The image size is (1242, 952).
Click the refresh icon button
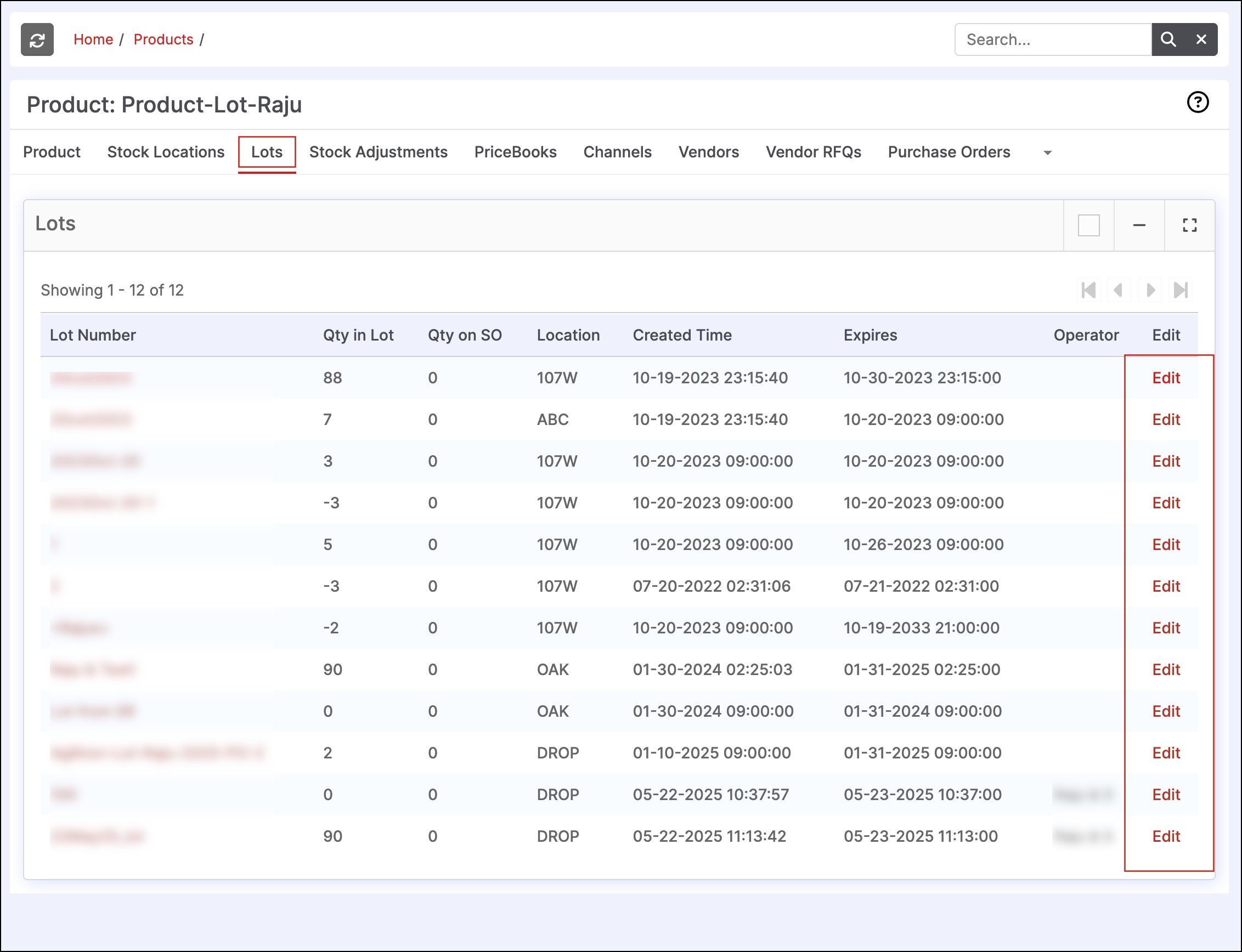tap(37, 39)
